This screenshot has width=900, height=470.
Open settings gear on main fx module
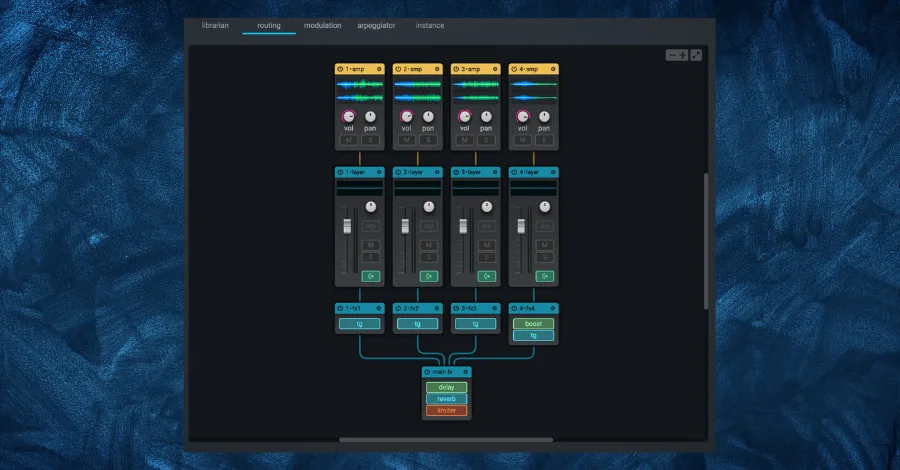click(x=465, y=372)
